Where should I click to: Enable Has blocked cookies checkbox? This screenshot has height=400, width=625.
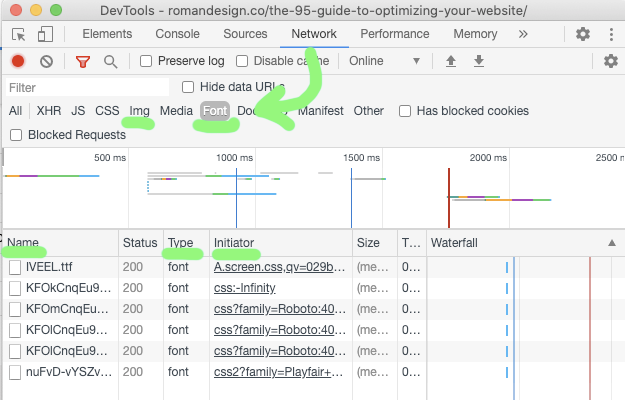pyautogui.click(x=405, y=111)
